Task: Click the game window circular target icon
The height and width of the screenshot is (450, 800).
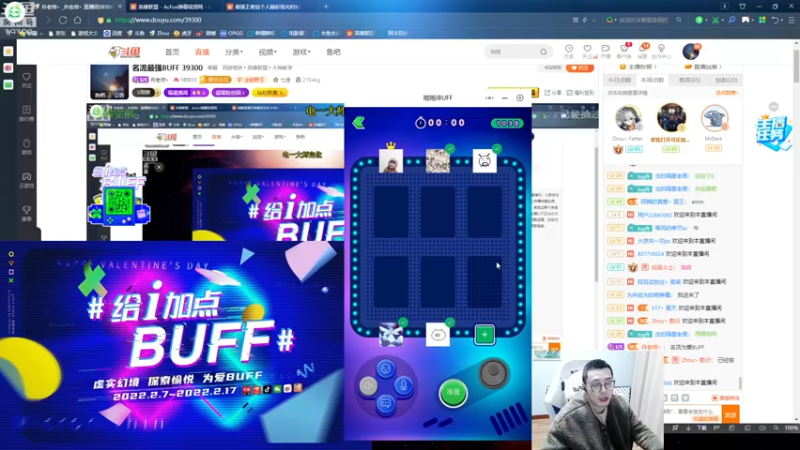Action: [x=520, y=98]
